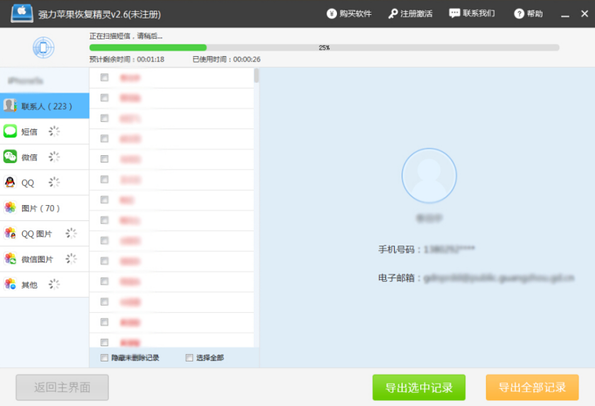Select the 其他 category icon

point(10,284)
